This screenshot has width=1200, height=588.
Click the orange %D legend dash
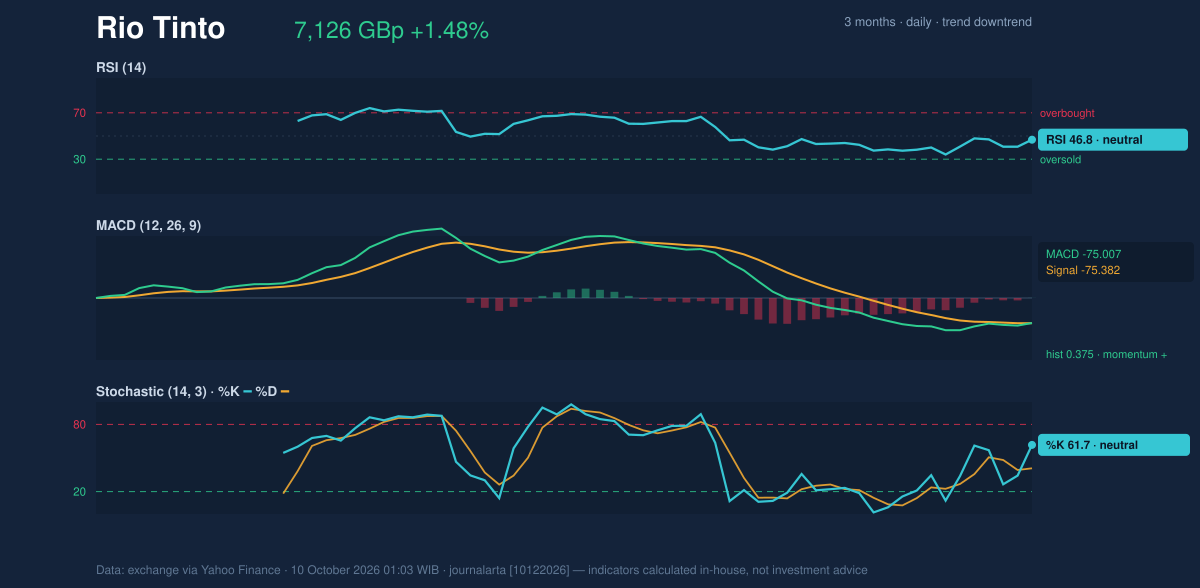pos(285,391)
